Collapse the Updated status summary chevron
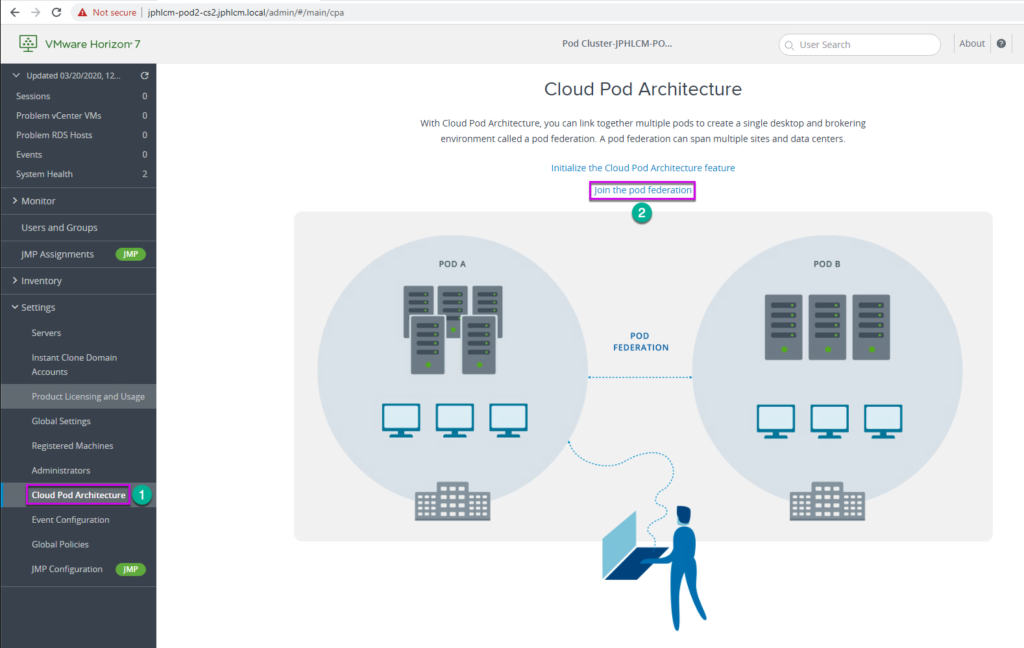1024x648 pixels. [x=16, y=76]
